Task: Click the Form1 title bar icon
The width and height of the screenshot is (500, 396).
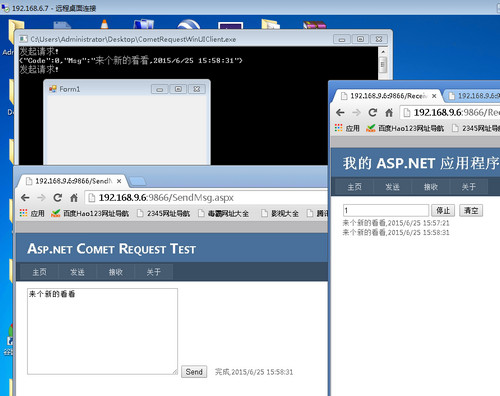Action: tap(53, 89)
